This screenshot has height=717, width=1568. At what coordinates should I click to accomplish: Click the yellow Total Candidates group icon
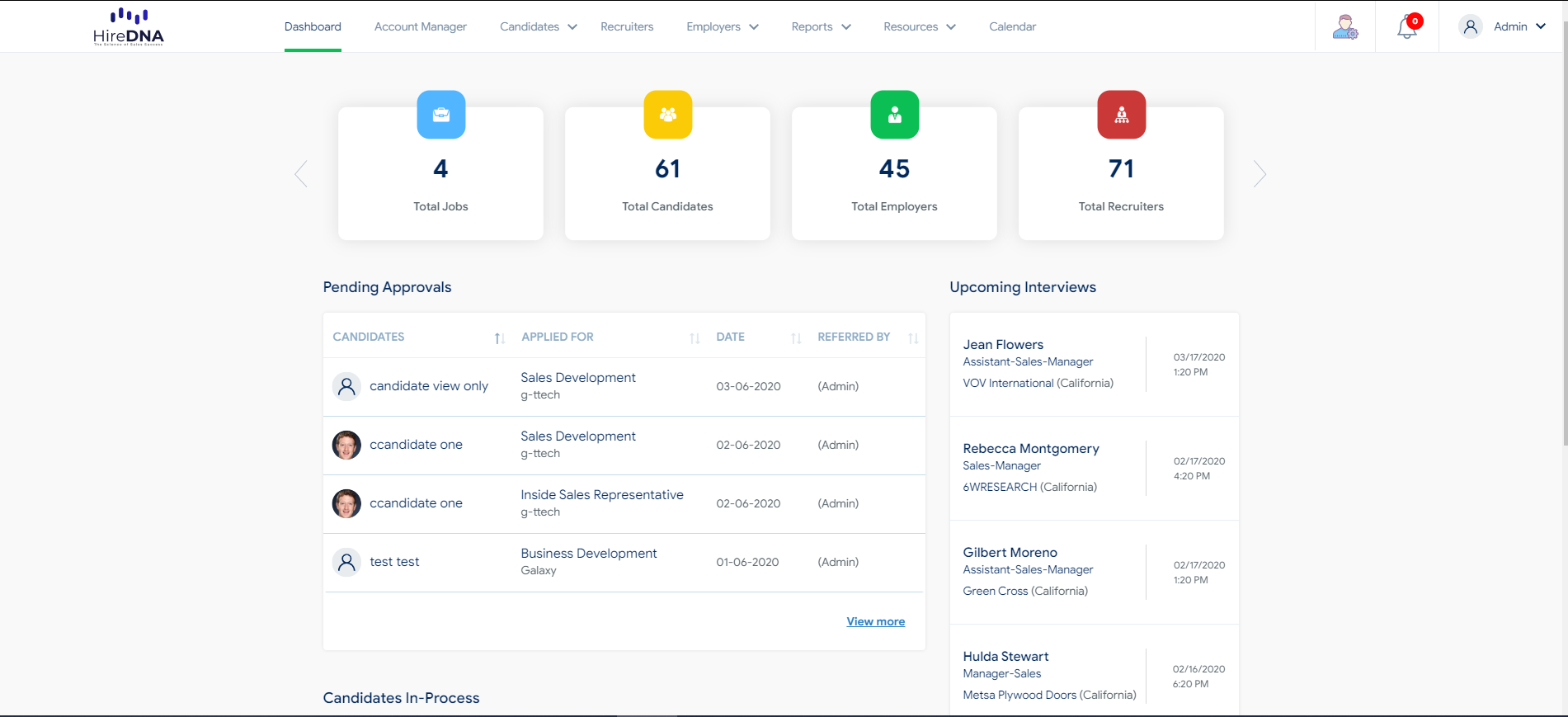tap(668, 115)
